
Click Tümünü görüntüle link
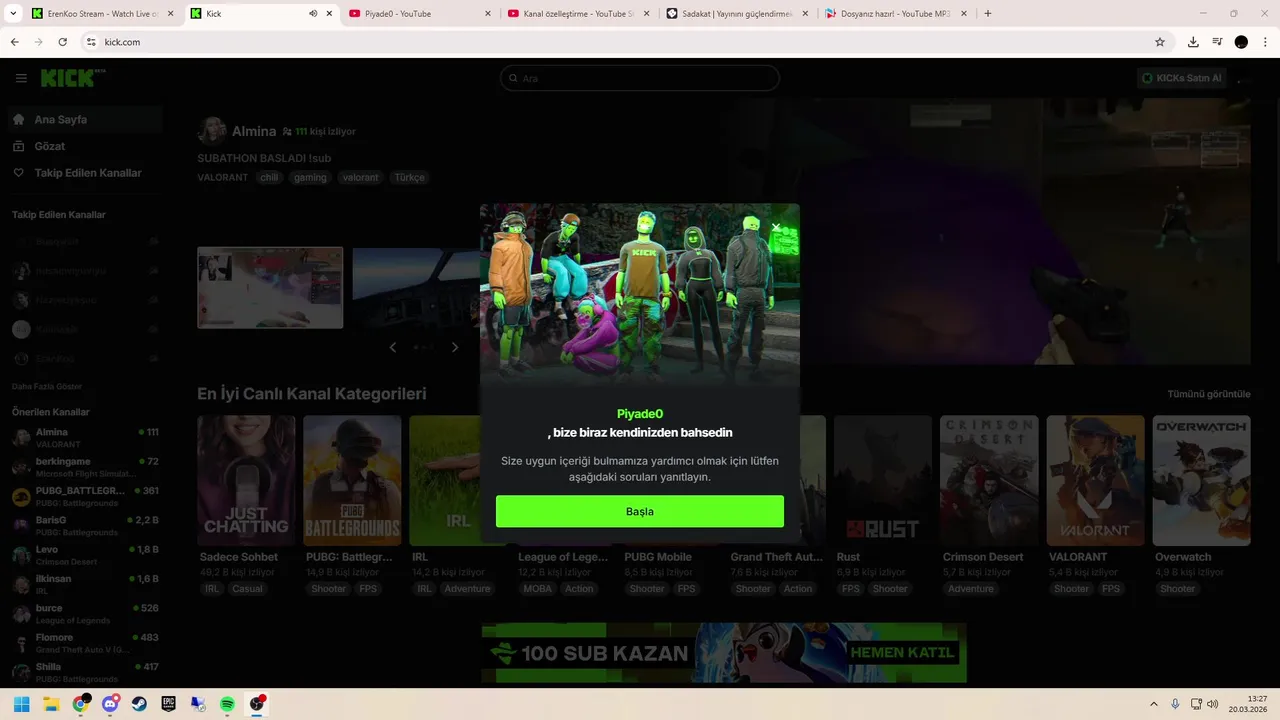point(1209,394)
